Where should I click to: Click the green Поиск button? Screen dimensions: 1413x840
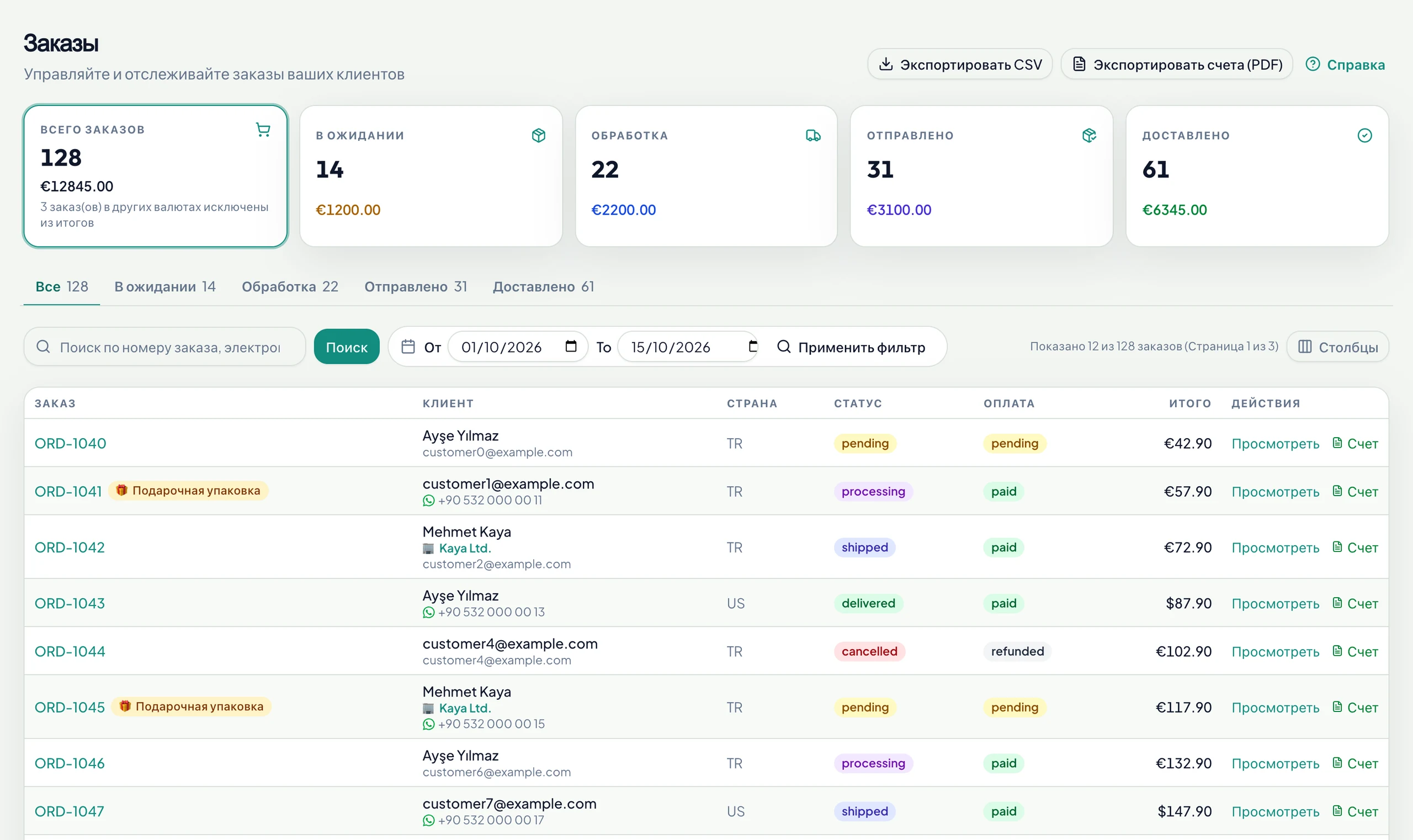pyautogui.click(x=347, y=347)
